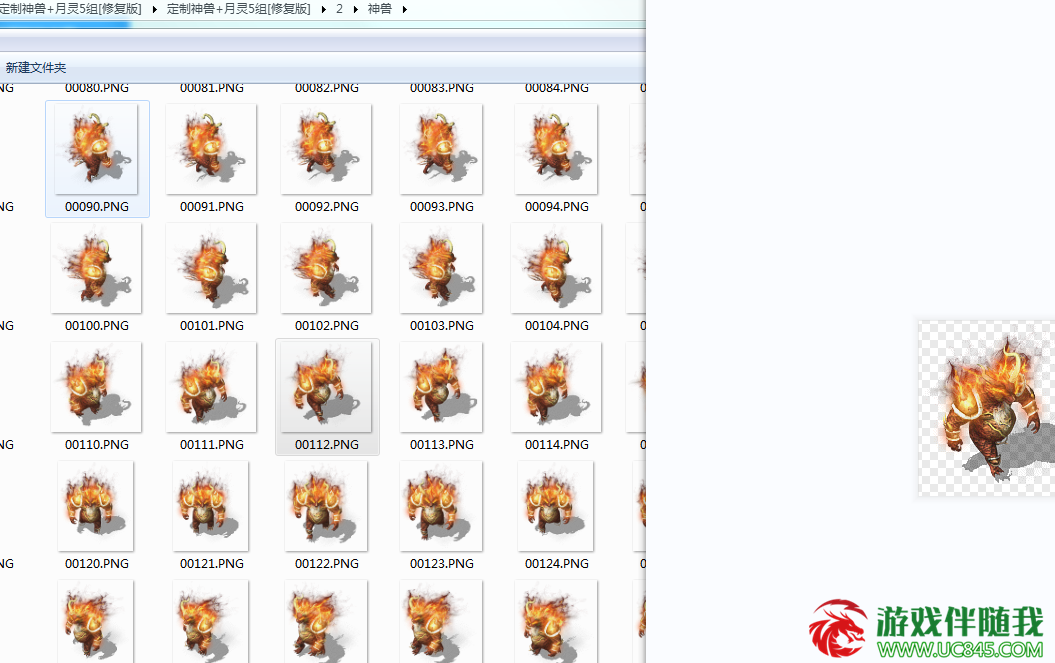The width and height of the screenshot is (1055, 663).
Task: Select the 00101.PNG file icon
Action: (x=211, y=268)
